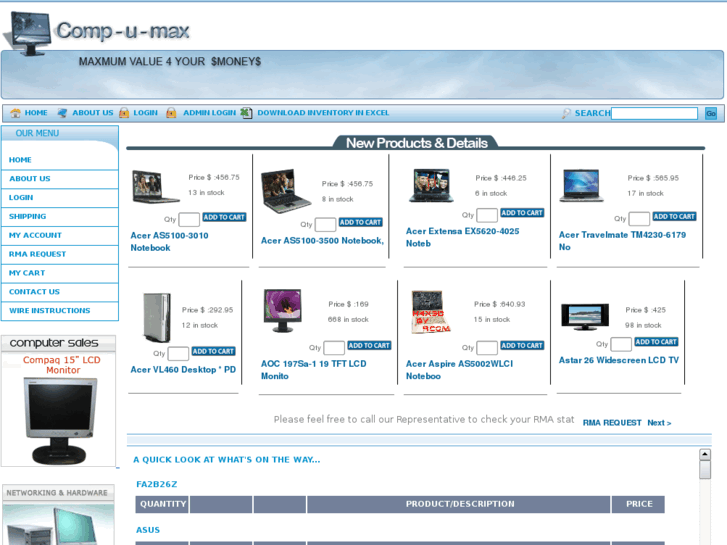Viewport: 727px width, 545px height.
Task: Add AOC 197Sa-1 monitor to cart
Action: 369,346
